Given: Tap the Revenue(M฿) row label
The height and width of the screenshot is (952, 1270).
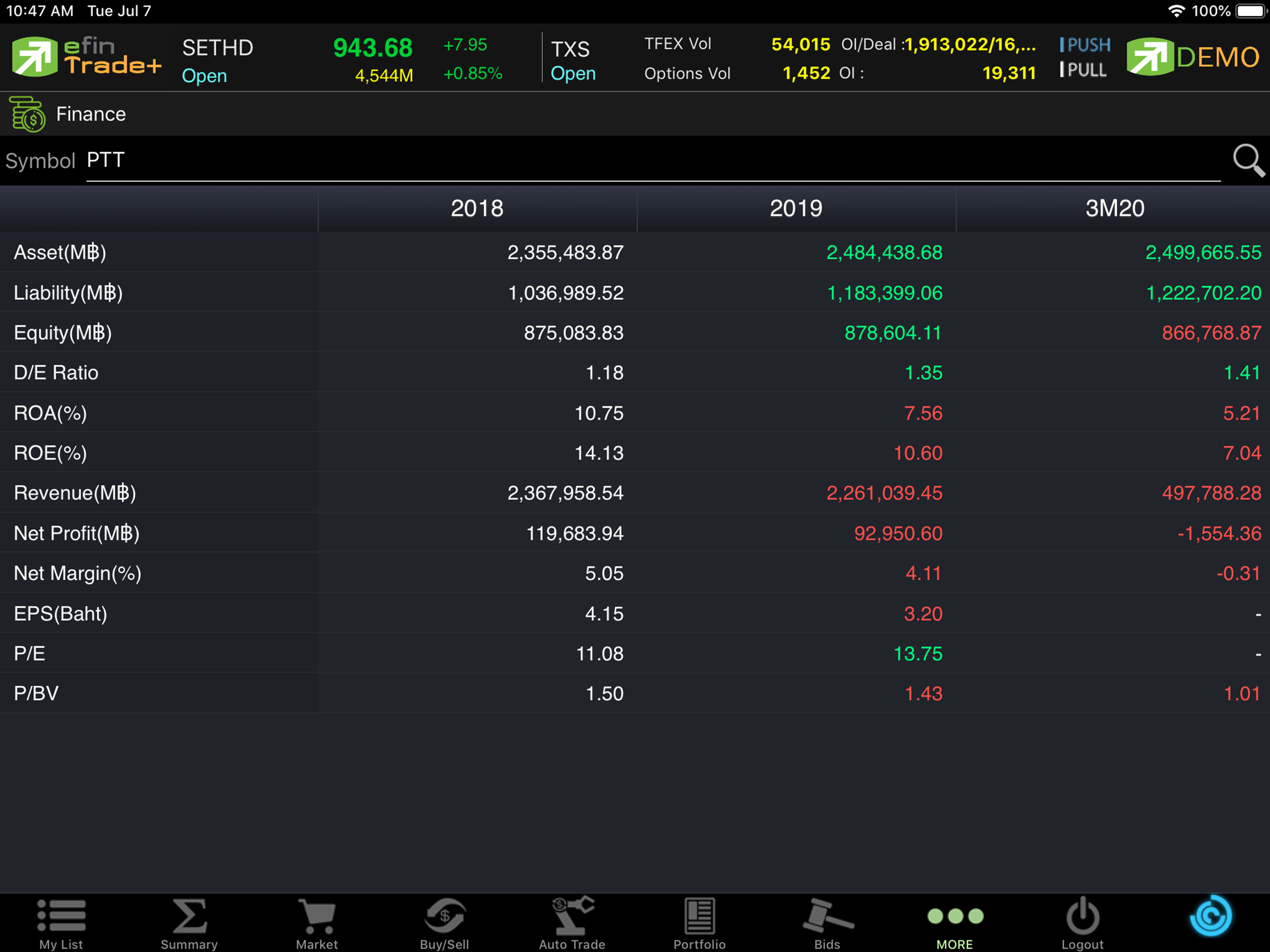Looking at the screenshot, I should (x=75, y=493).
